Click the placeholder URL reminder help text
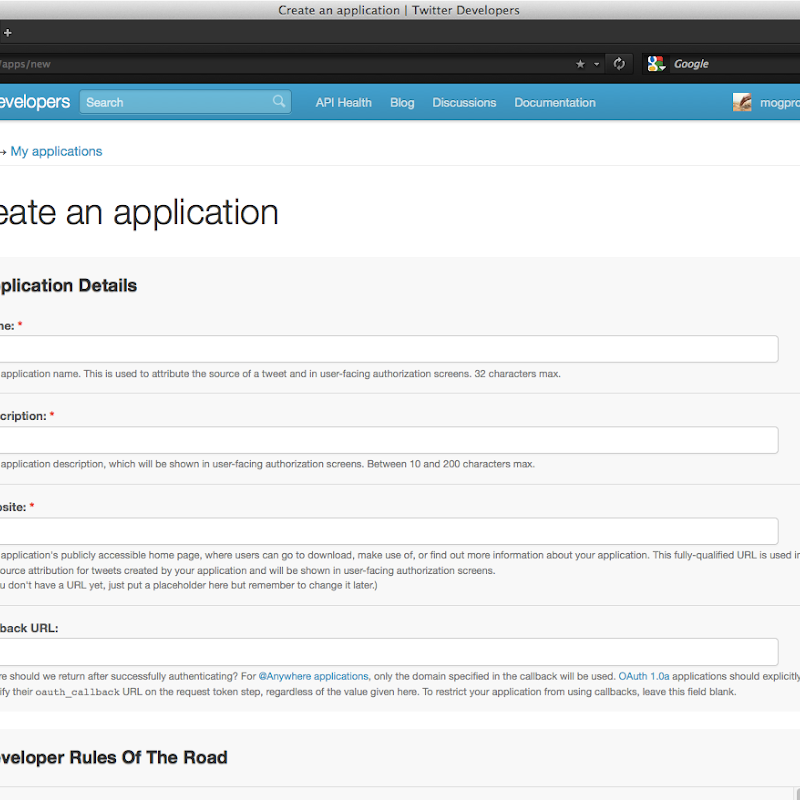The width and height of the screenshot is (800, 800). click(x=189, y=585)
